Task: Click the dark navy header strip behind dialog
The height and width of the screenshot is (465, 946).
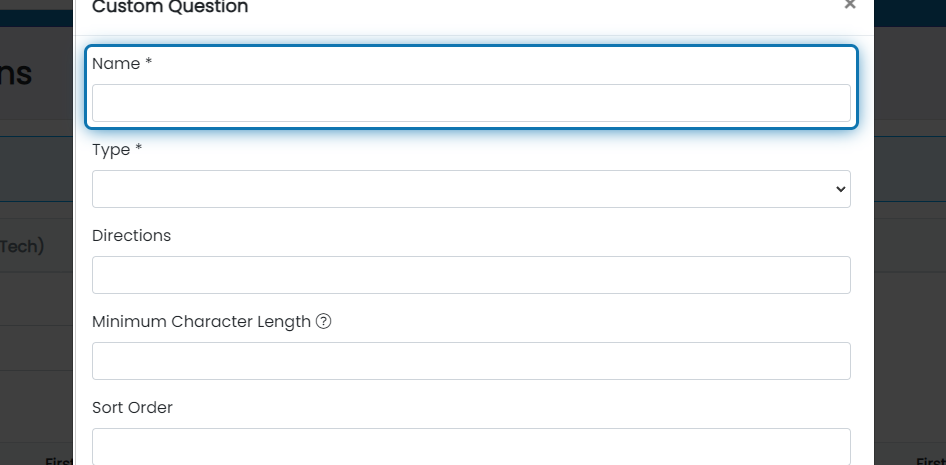Action: tap(36, 18)
